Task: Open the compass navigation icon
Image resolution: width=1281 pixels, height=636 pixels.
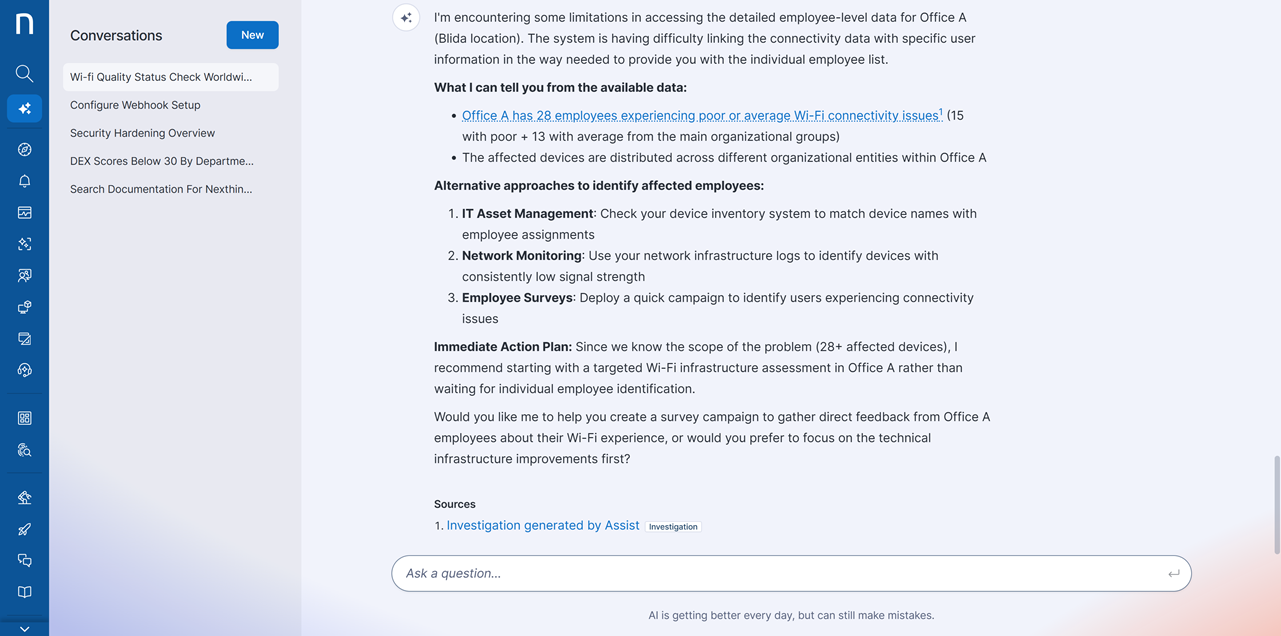Action: pyautogui.click(x=24, y=149)
